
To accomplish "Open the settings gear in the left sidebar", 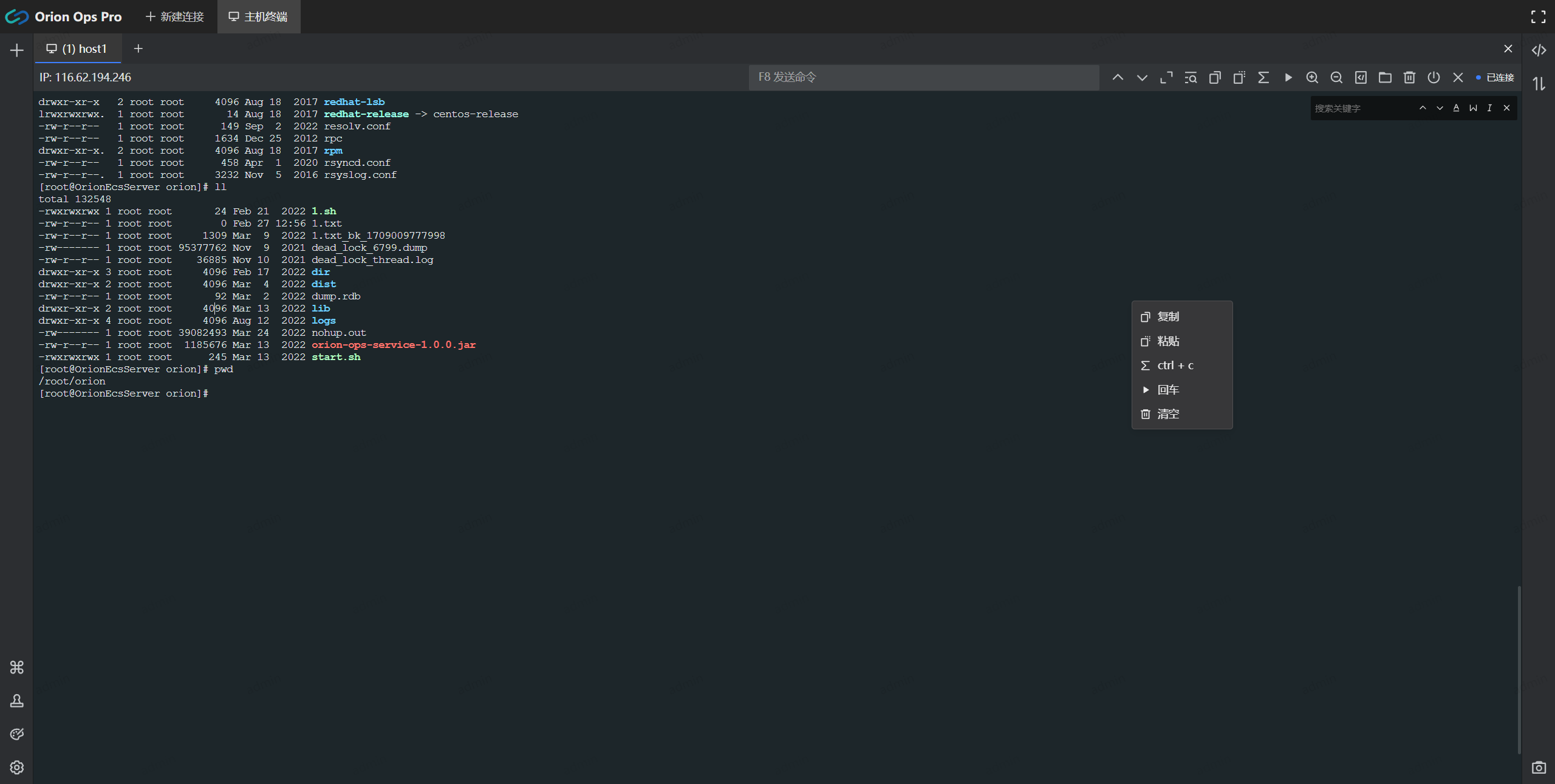I will [17, 768].
